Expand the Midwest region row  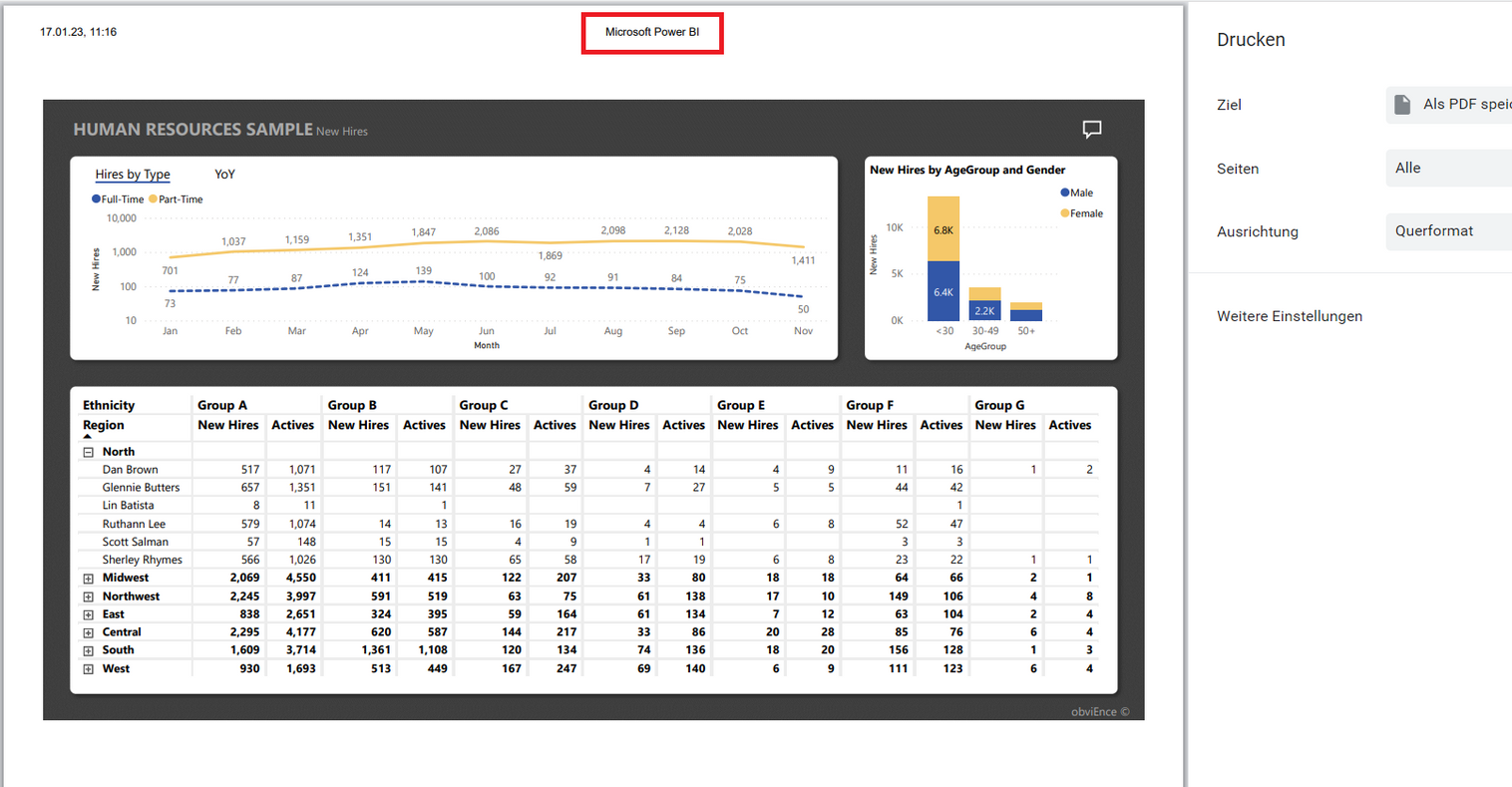point(89,579)
